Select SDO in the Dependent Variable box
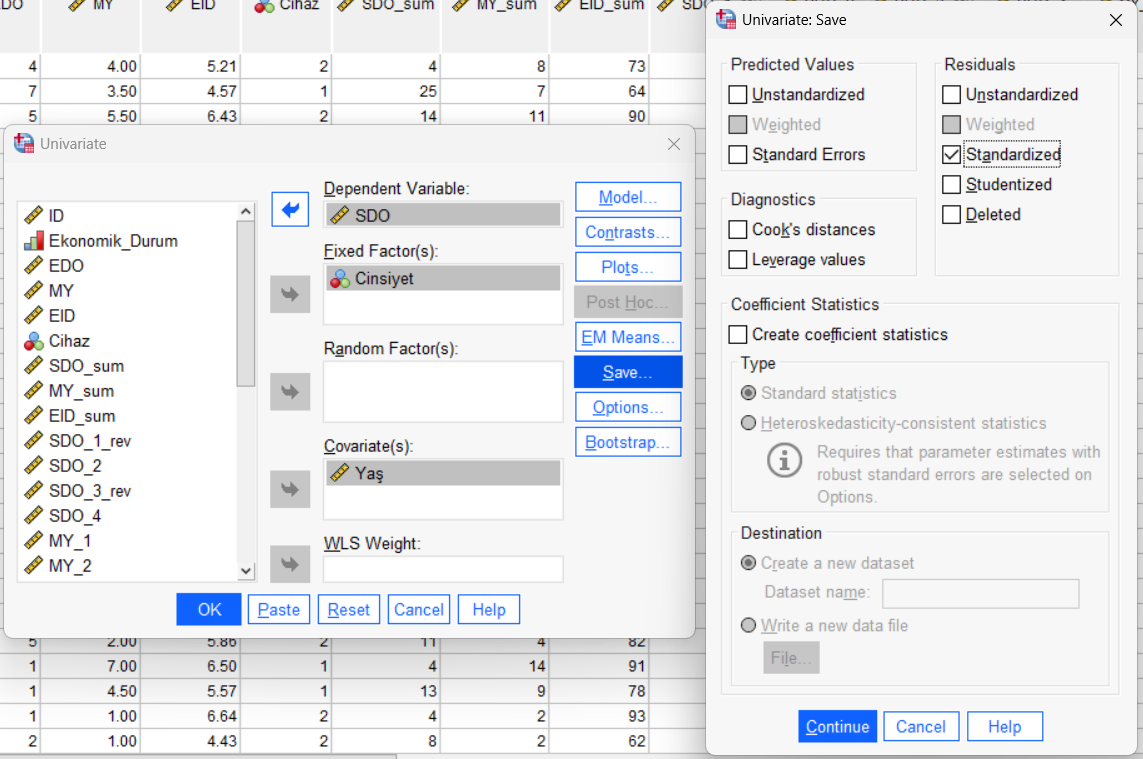Image resolution: width=1143 pixels, height=759 pixels. click(x=372, y=216)
